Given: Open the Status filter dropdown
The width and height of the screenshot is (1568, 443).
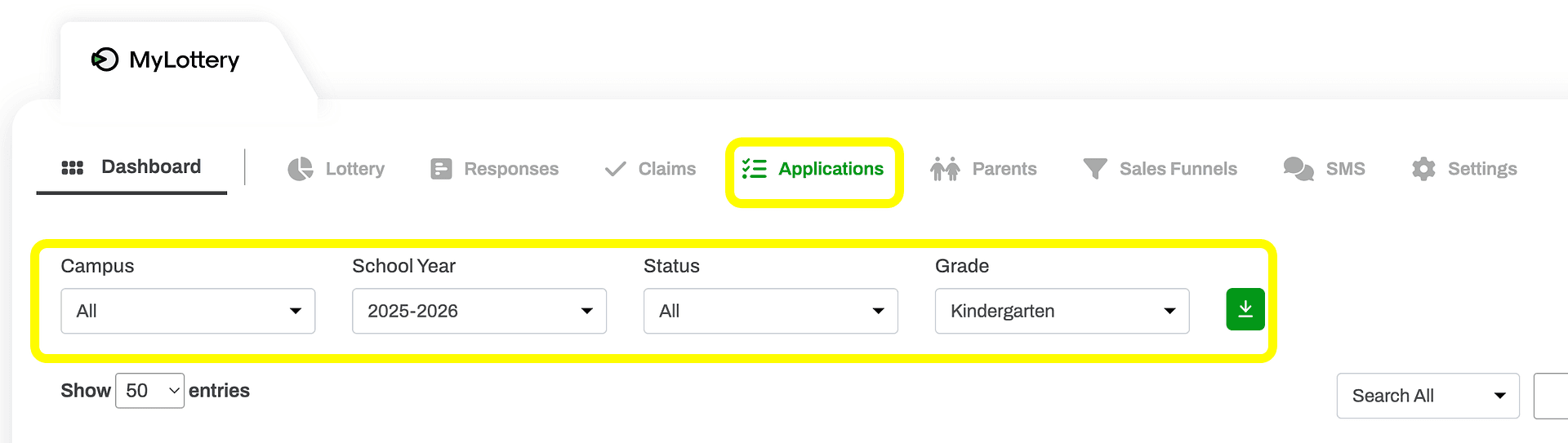Looking at the screenshot, I should pos(771,311).
